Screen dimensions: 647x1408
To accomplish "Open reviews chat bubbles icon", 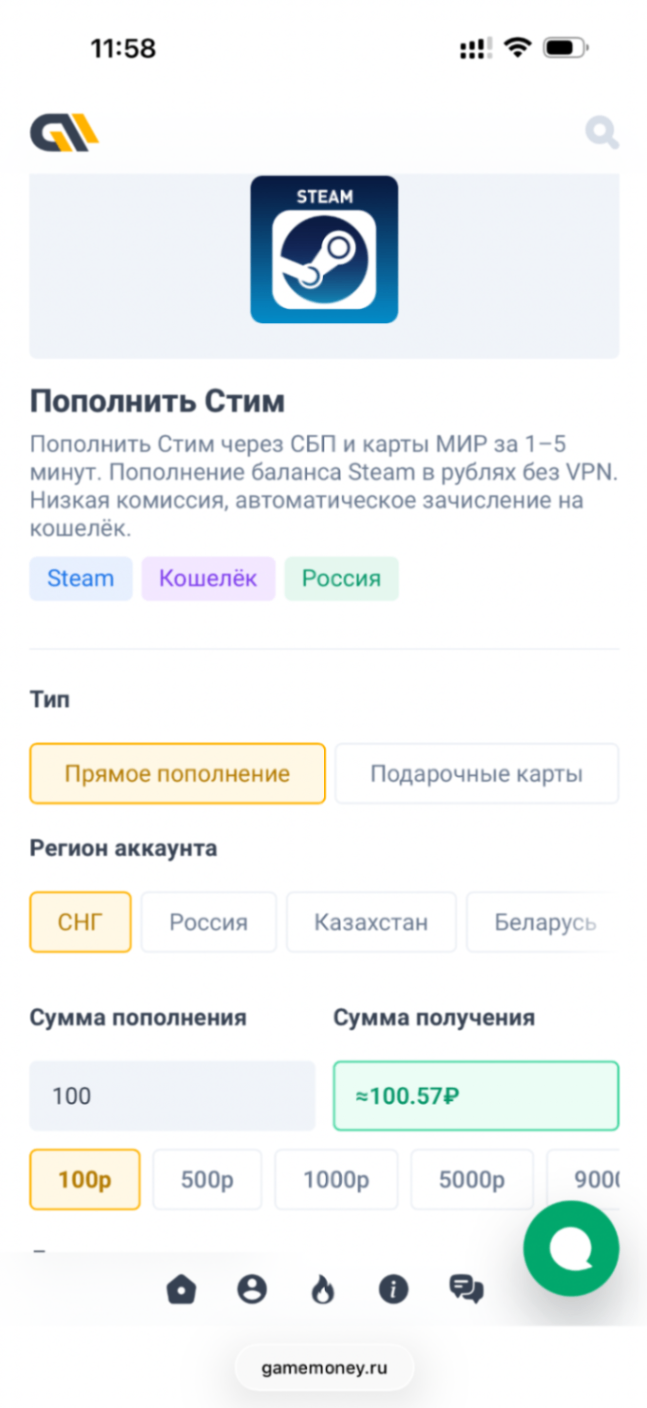I will coord(466,1290).
